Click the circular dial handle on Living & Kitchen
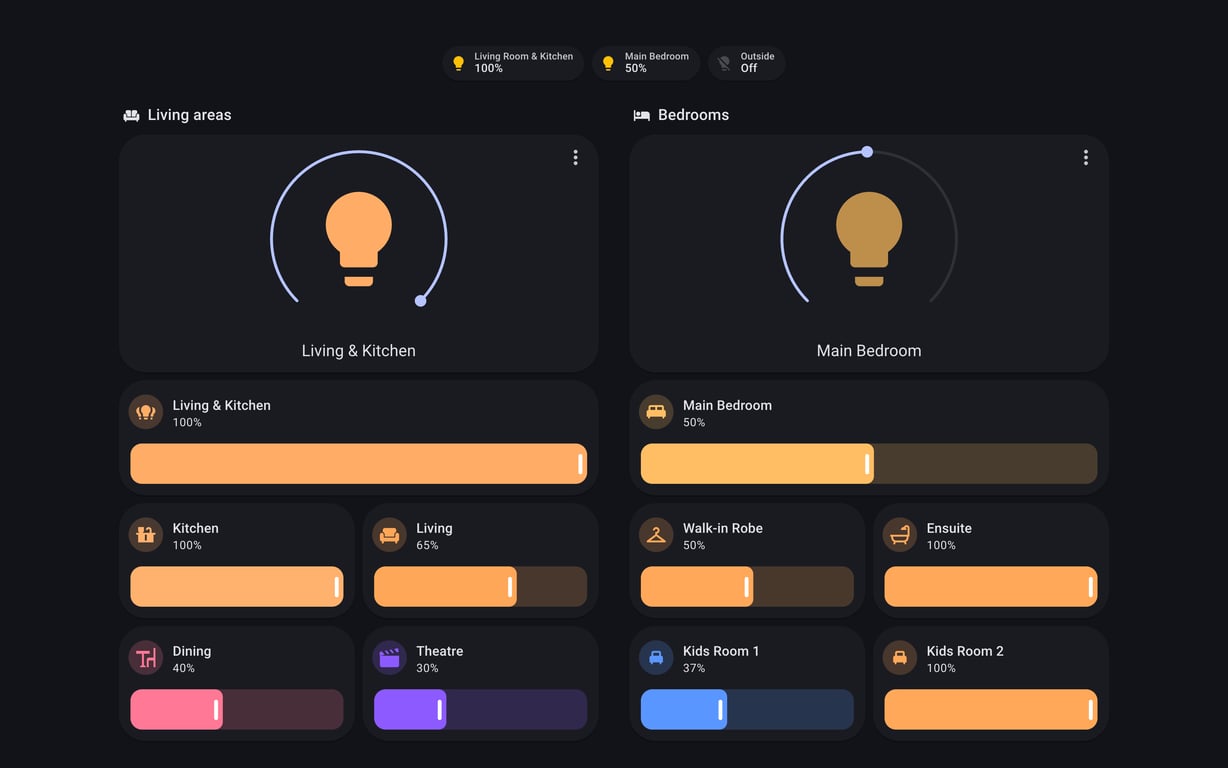This screenshot has width=1228, height=768. coord(421,301)
